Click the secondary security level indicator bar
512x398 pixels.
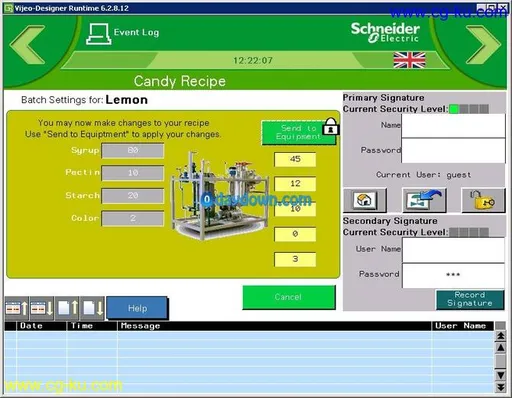pos(469,232)
